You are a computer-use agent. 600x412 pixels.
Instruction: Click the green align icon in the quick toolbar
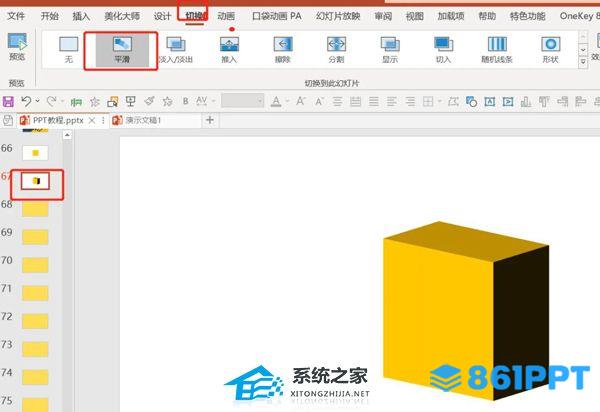76,102
